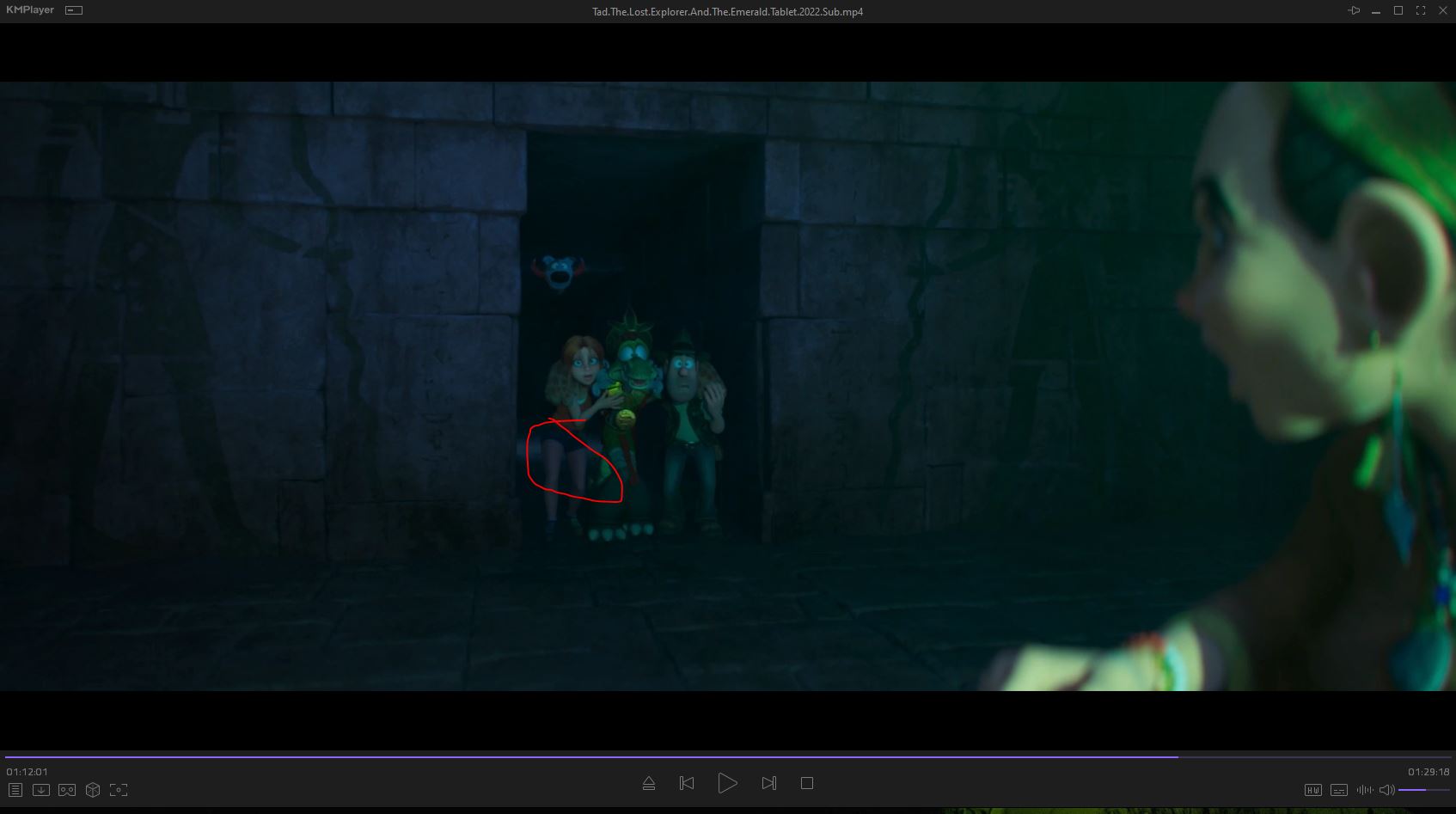Toggle subtitles display button
Viewport: 1456px width, 814px height.
coord(1338,790)
